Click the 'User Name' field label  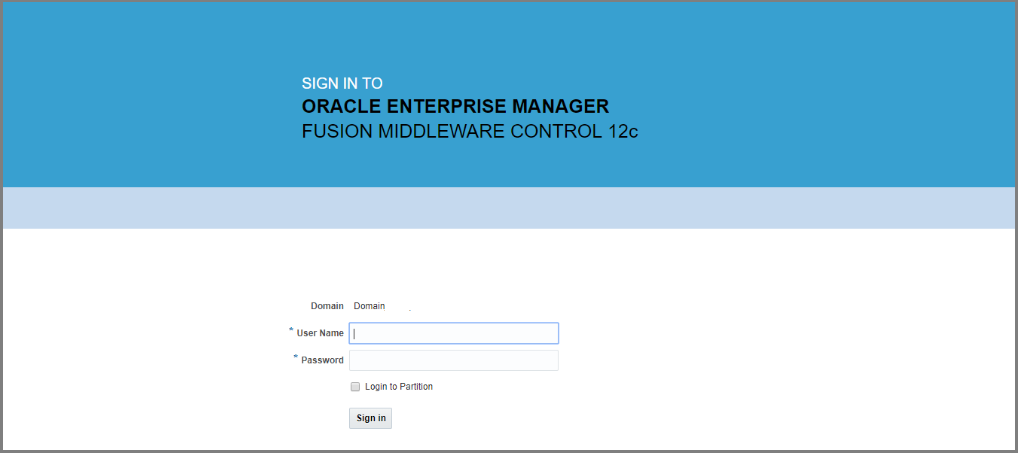click(320, 333)
